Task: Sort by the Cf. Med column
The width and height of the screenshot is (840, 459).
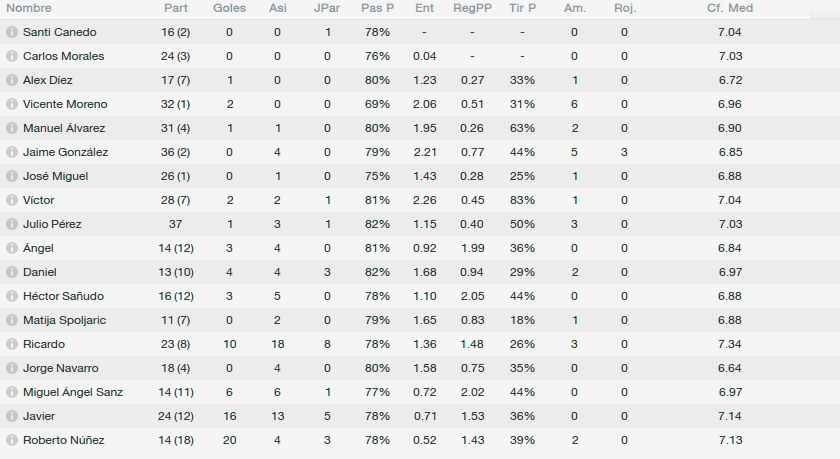Action: (x=730, y=8)
